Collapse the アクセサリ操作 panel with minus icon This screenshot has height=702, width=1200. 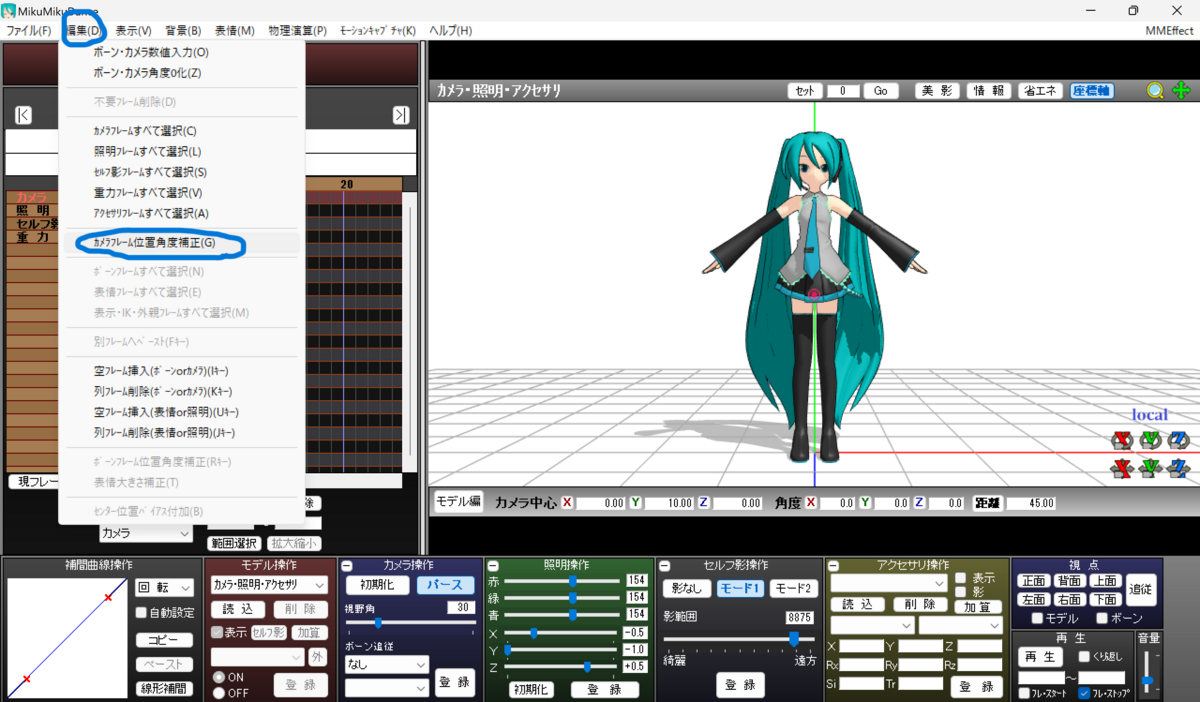click(832, 566)
